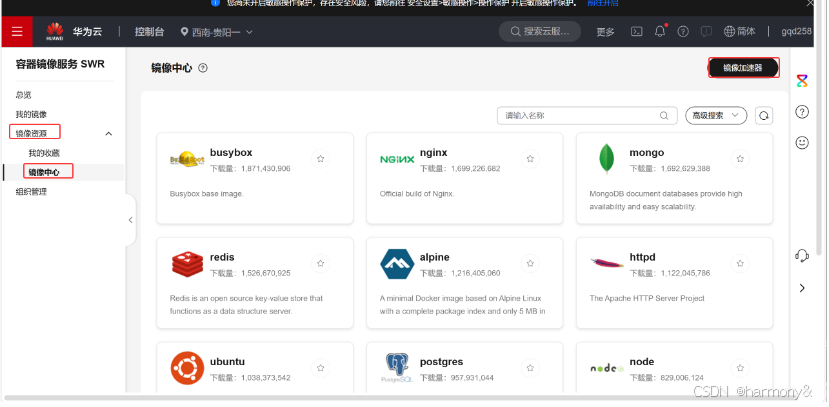Open the busybox image card title
The image size is (829, 407).
[x=231, y=153]
